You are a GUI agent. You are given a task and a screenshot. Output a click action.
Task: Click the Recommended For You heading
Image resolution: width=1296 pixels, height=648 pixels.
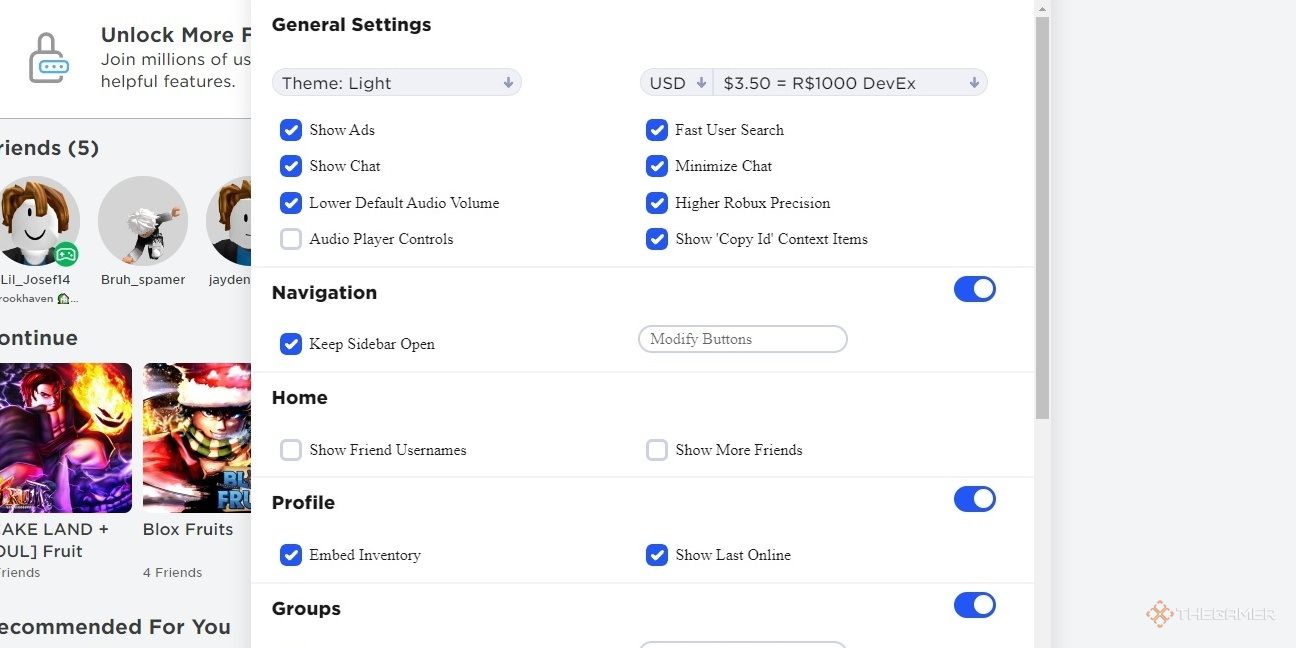coord(115,627)
